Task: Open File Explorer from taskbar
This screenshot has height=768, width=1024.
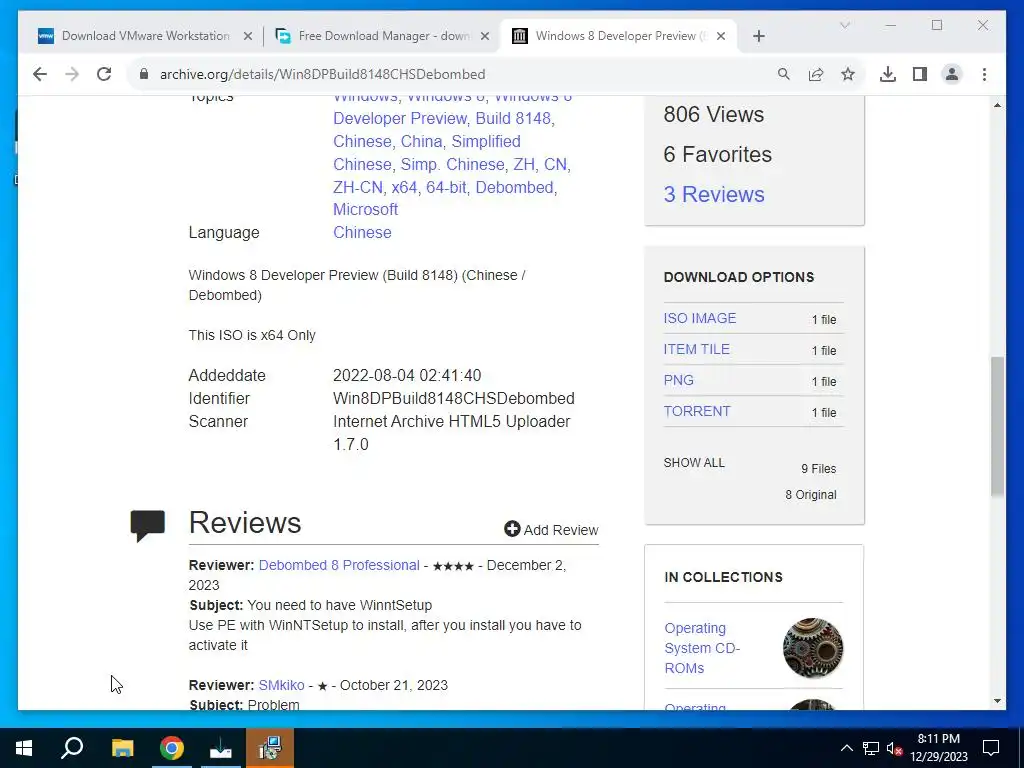Action: pos(122,748)
